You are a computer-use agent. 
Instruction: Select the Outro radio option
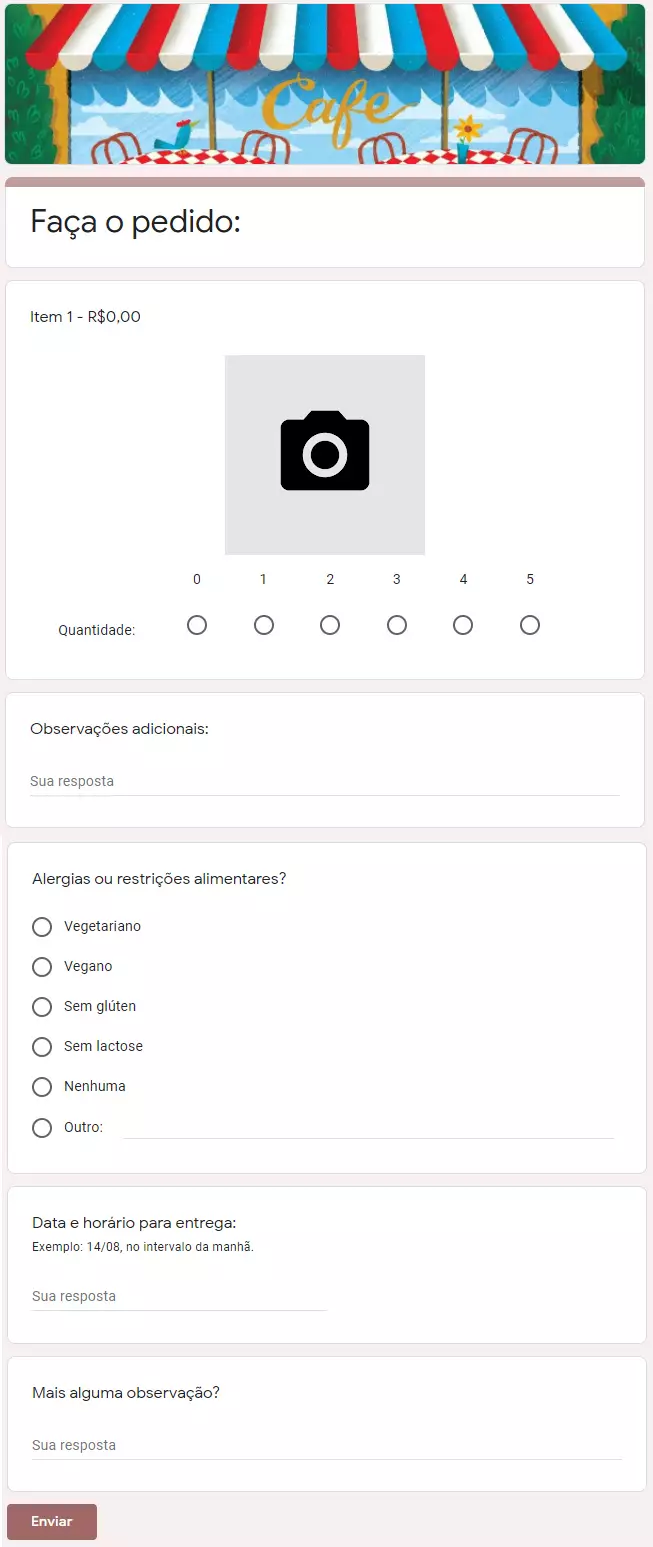(x=42, y=1128)
